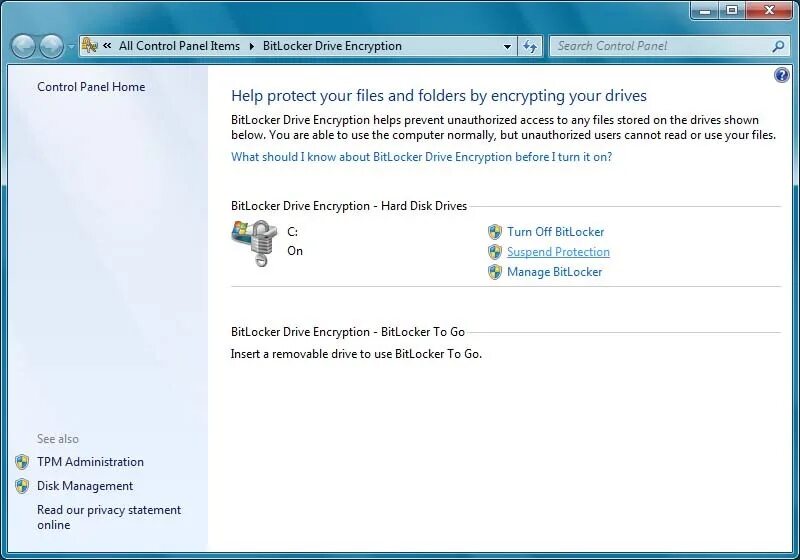This screenshot has width=800, height=560.
Task: Click shield icon beside Turn Off BitLocker
Action: tap(494, 232)
